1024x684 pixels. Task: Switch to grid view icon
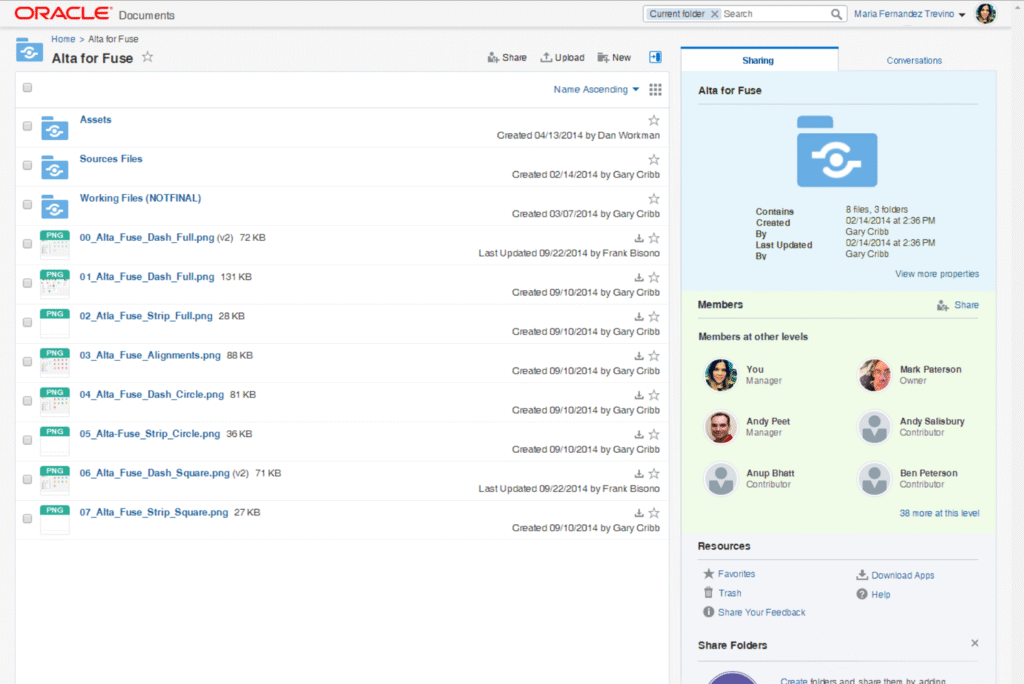point(655,90)
